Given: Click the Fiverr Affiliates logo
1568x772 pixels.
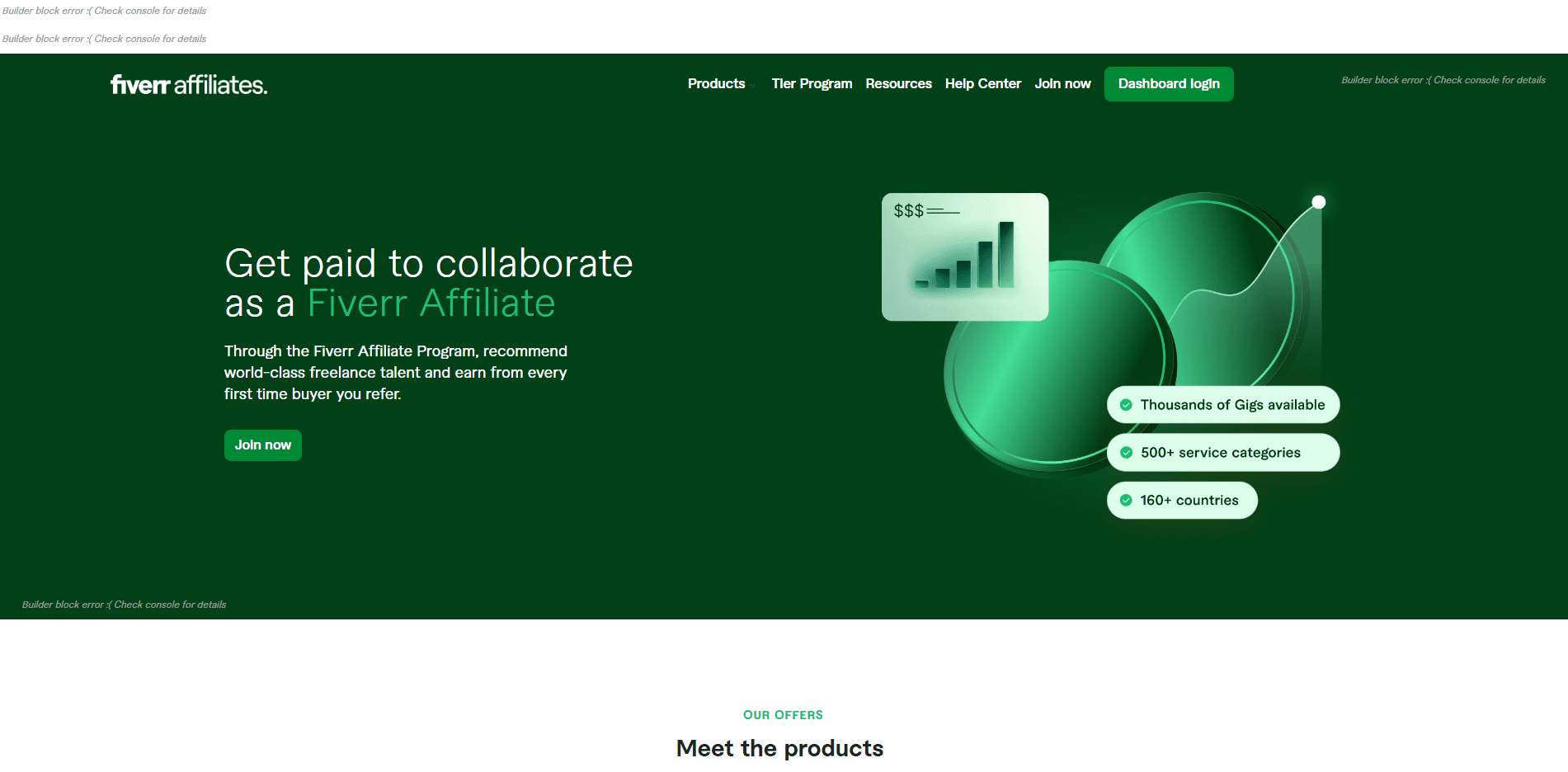Looking at the screenshot, I should click(x=189, y=84).
